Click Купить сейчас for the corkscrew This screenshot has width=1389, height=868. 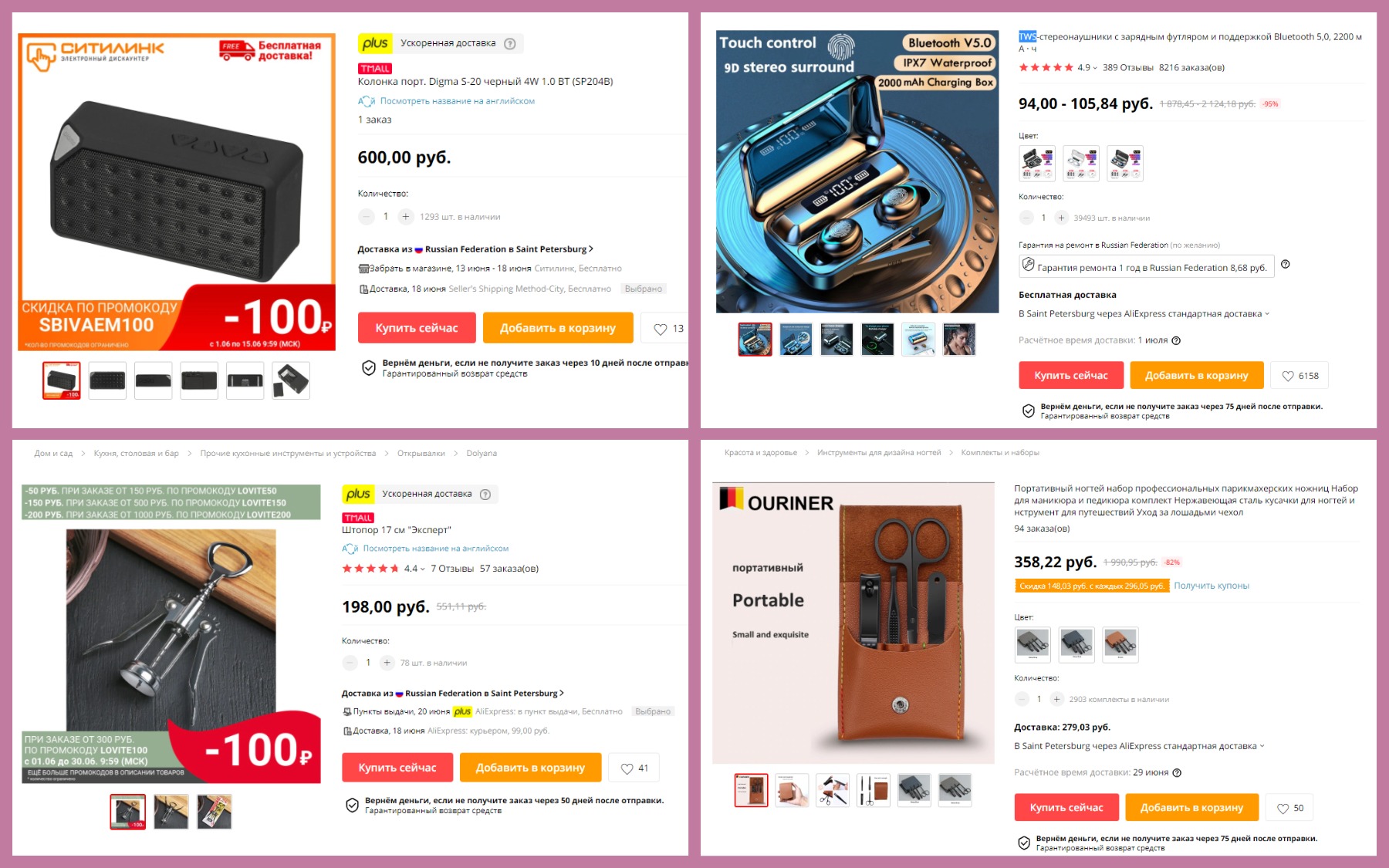coord(397,768)
